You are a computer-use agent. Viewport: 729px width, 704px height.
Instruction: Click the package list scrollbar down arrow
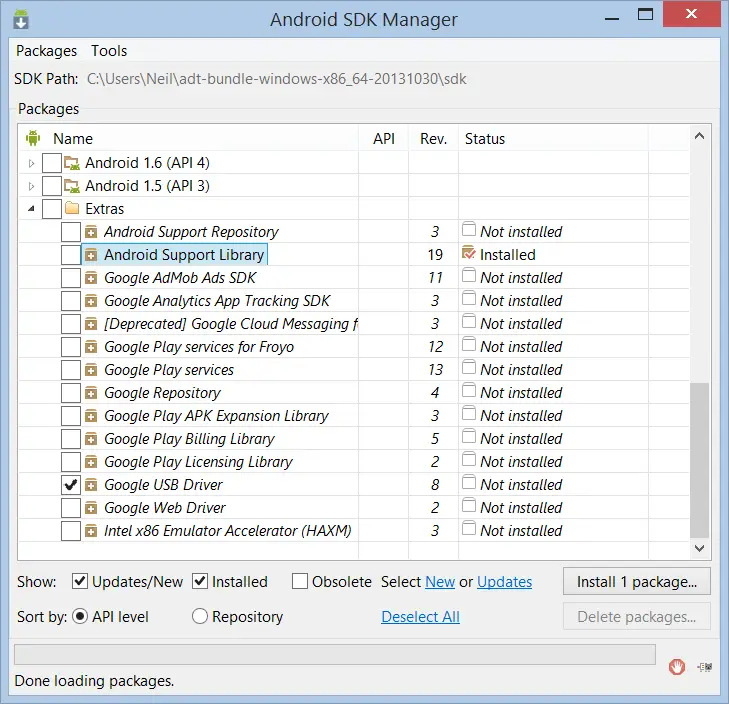coord(699,548)
